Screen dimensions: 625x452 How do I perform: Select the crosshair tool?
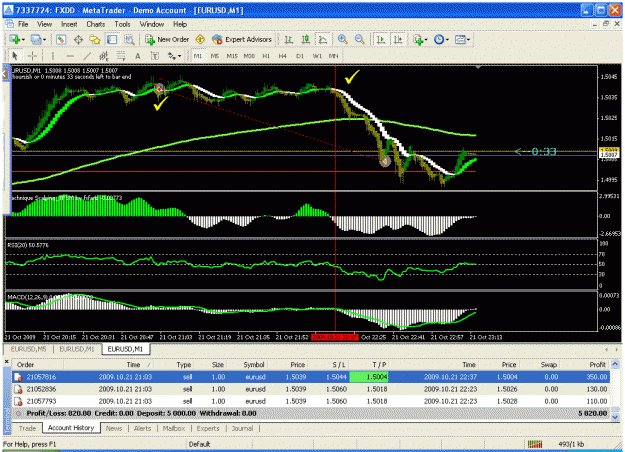coord(32,56)
